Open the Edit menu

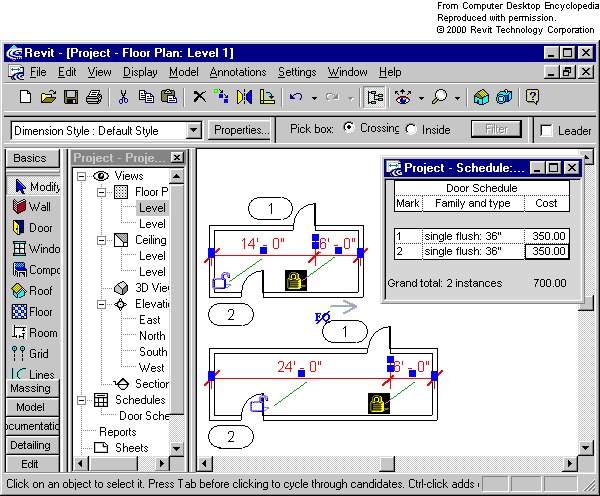[67, 72]
